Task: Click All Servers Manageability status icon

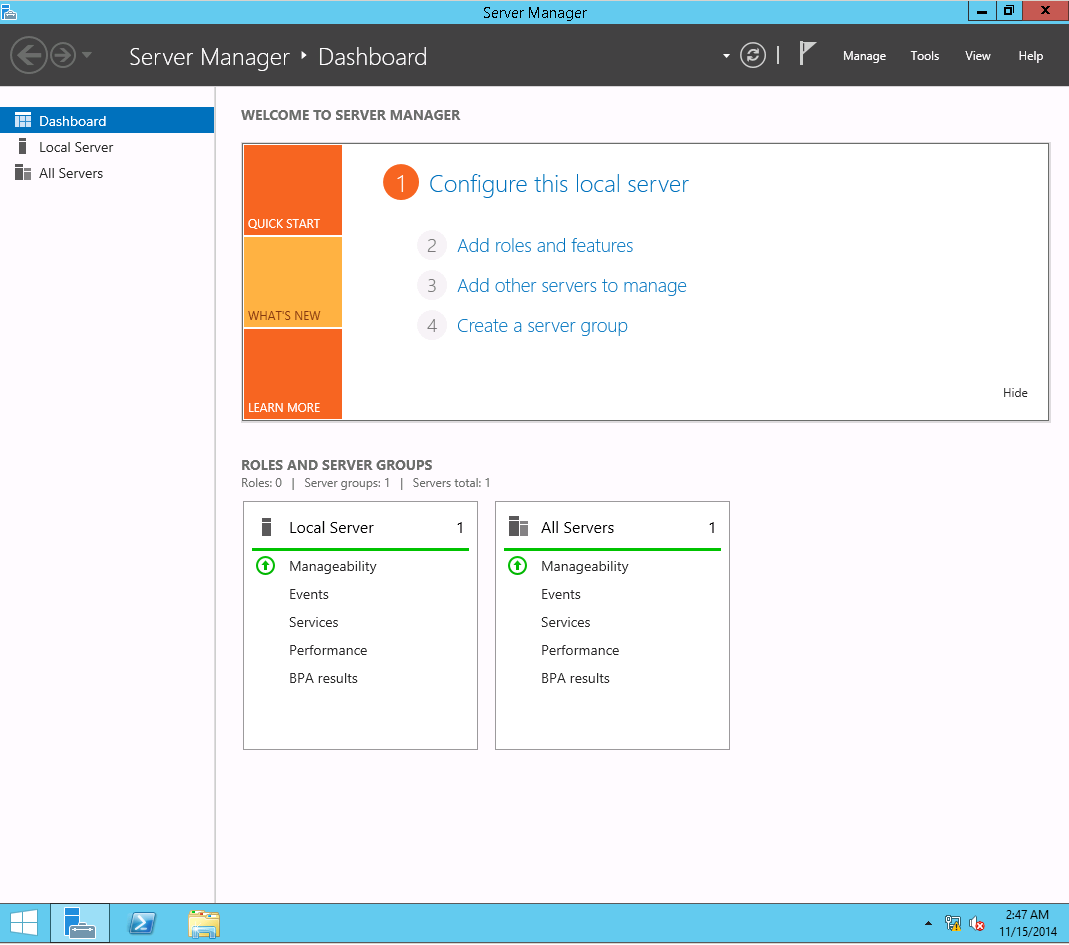Action: coord(517,566)
